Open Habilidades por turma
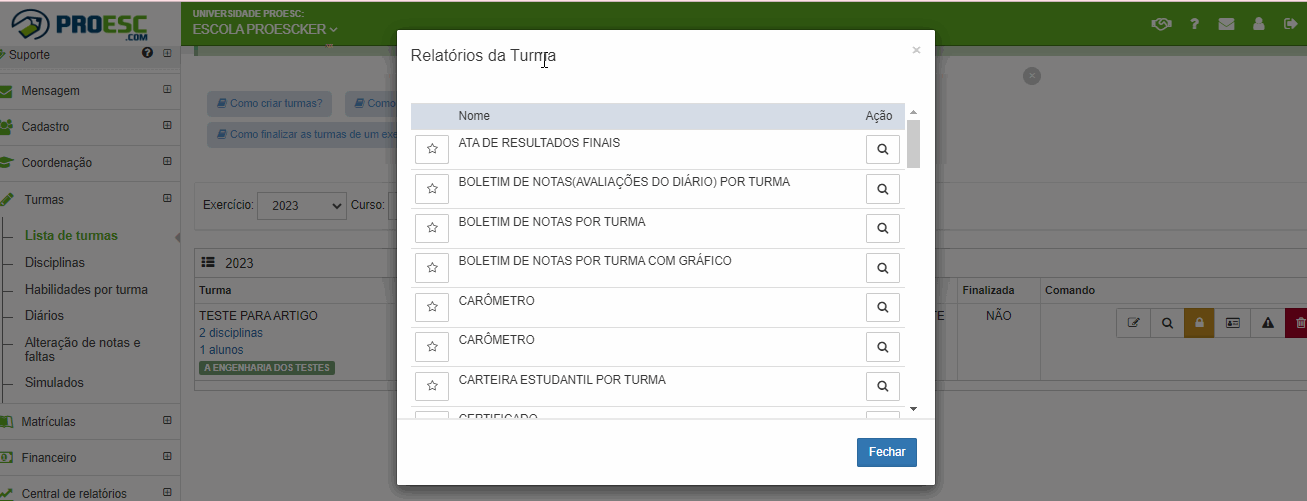Image resolution: width=1307 pixels, height=501 pixels. click(86, 290)
